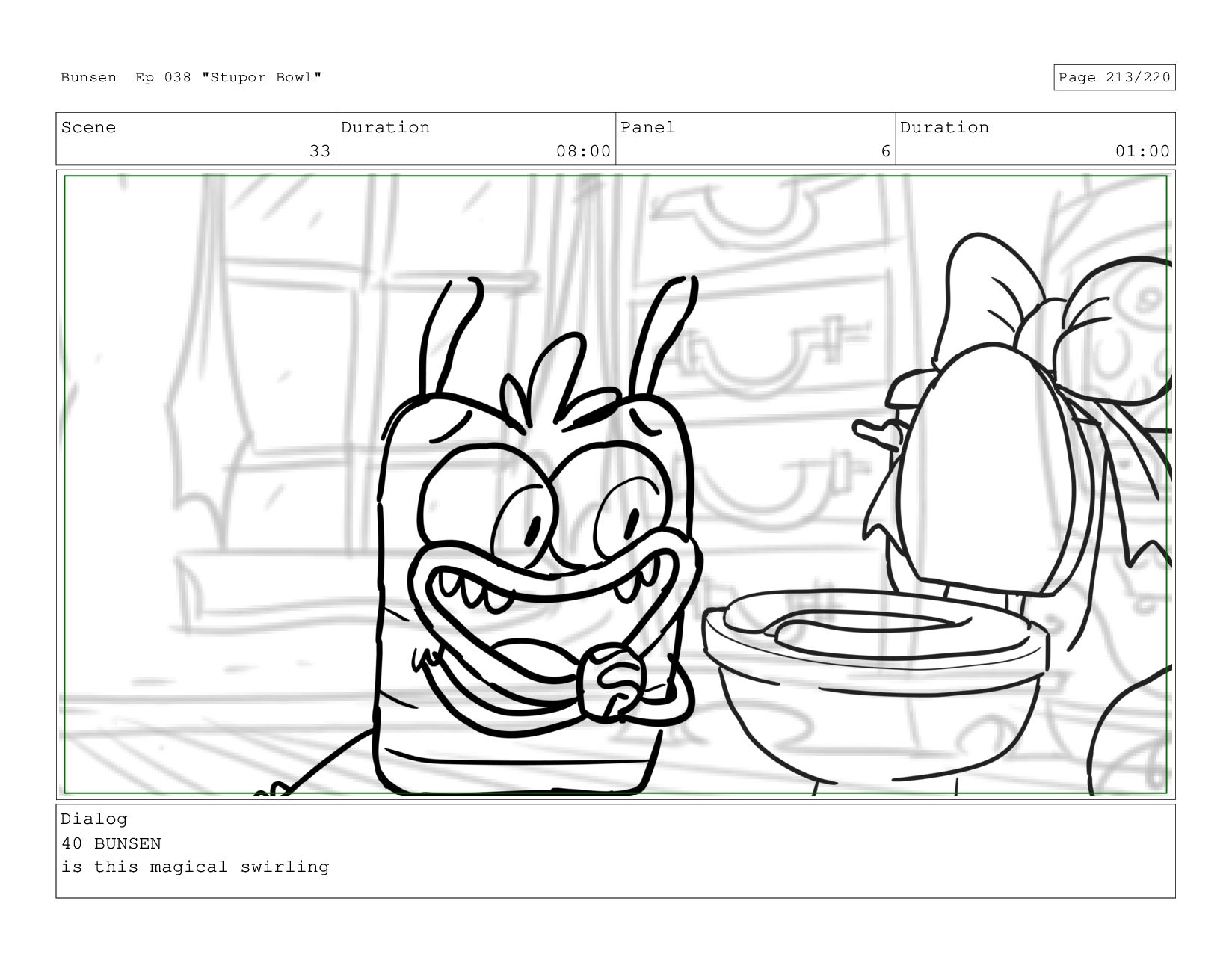Screen dimensions: 1232x954
Task: Click the scene number value '33'
Action: pos(320,151)
